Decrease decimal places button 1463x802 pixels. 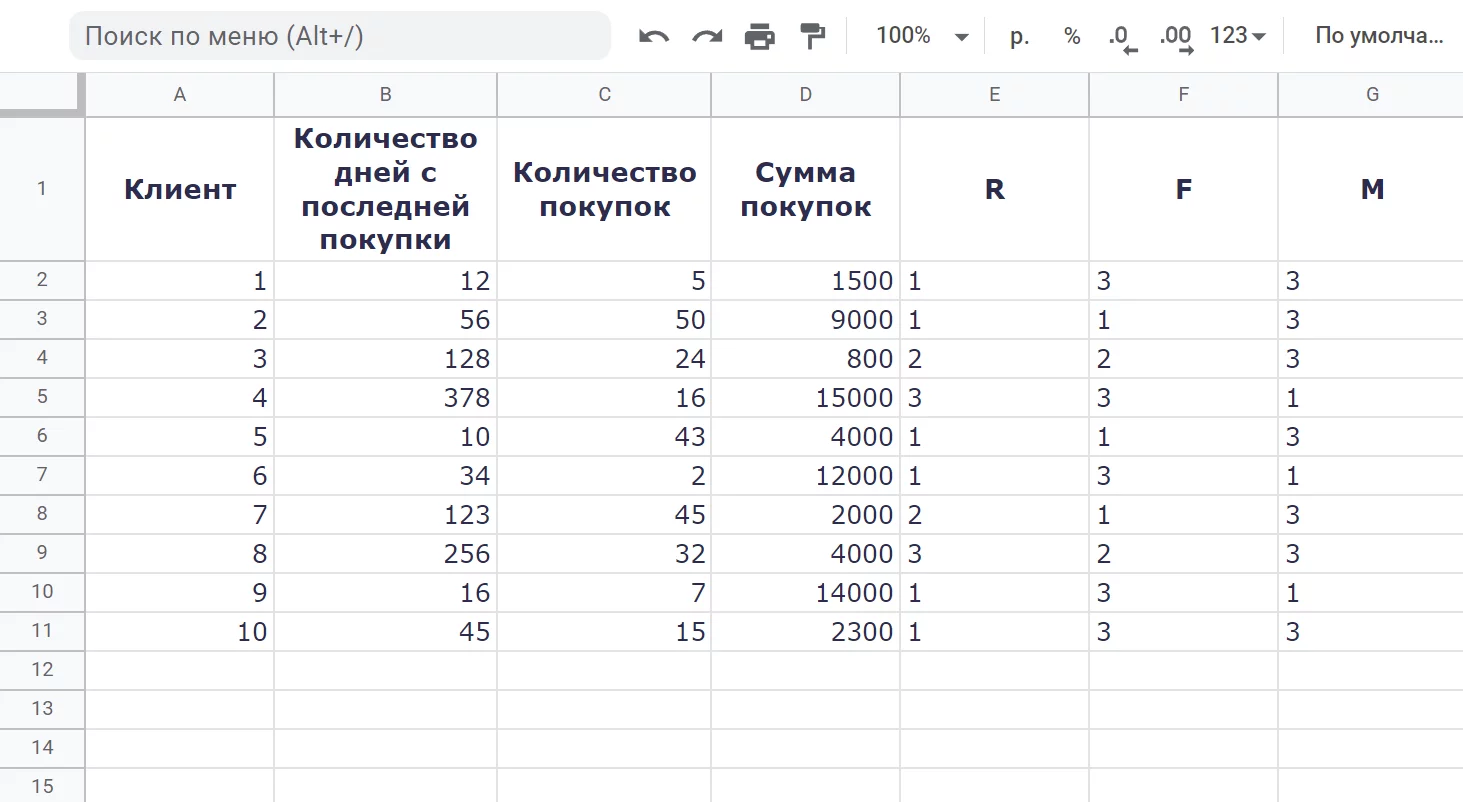tap(1123, 38)
